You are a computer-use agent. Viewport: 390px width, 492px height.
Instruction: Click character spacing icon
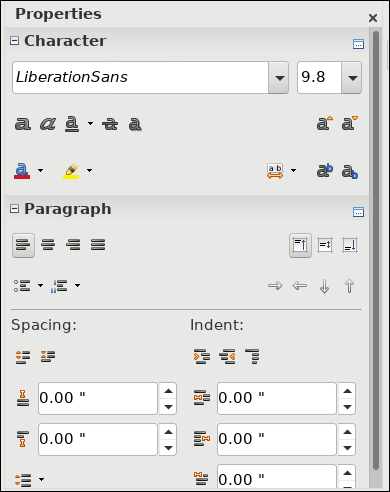coord(275,171)
